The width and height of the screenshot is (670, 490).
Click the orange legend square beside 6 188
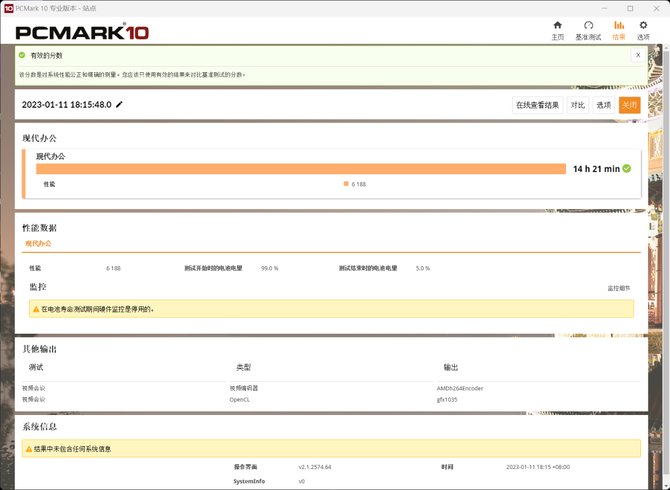[x=346, y=184]
